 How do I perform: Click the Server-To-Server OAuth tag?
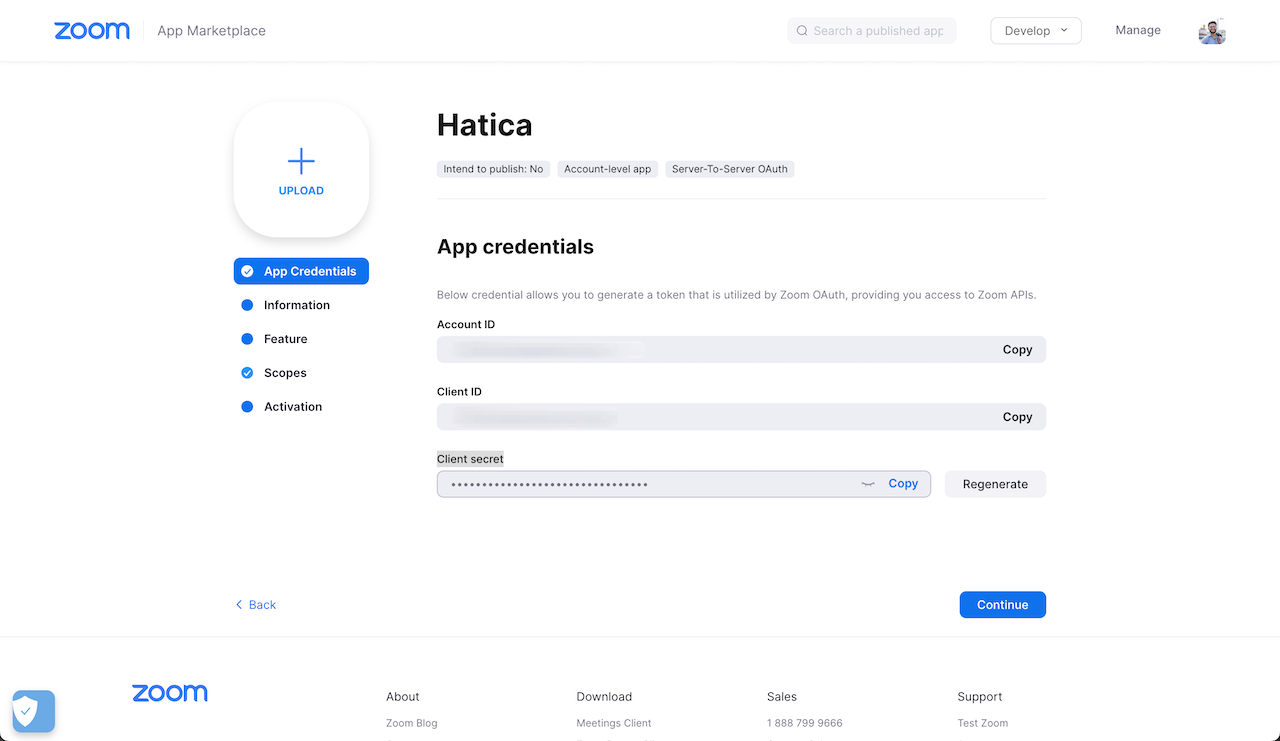tap(730, 169)
